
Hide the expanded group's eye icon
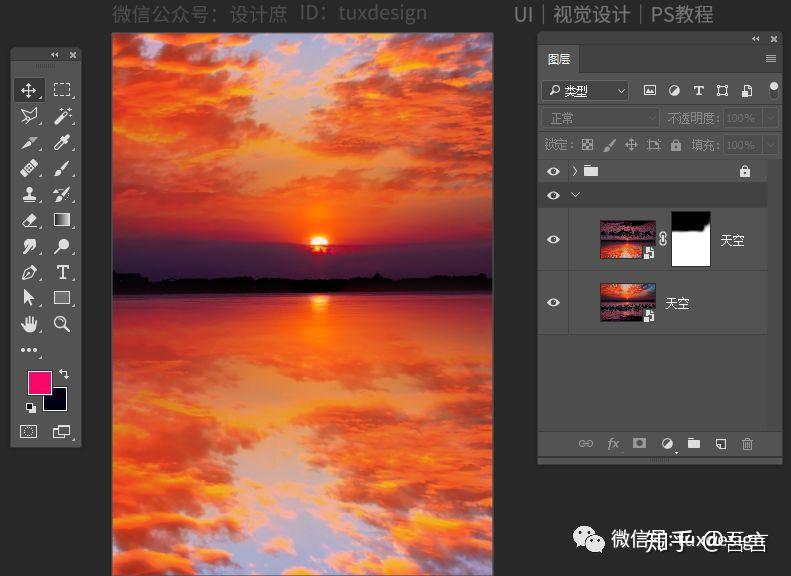pyautogui.click(x=553, y=195)
